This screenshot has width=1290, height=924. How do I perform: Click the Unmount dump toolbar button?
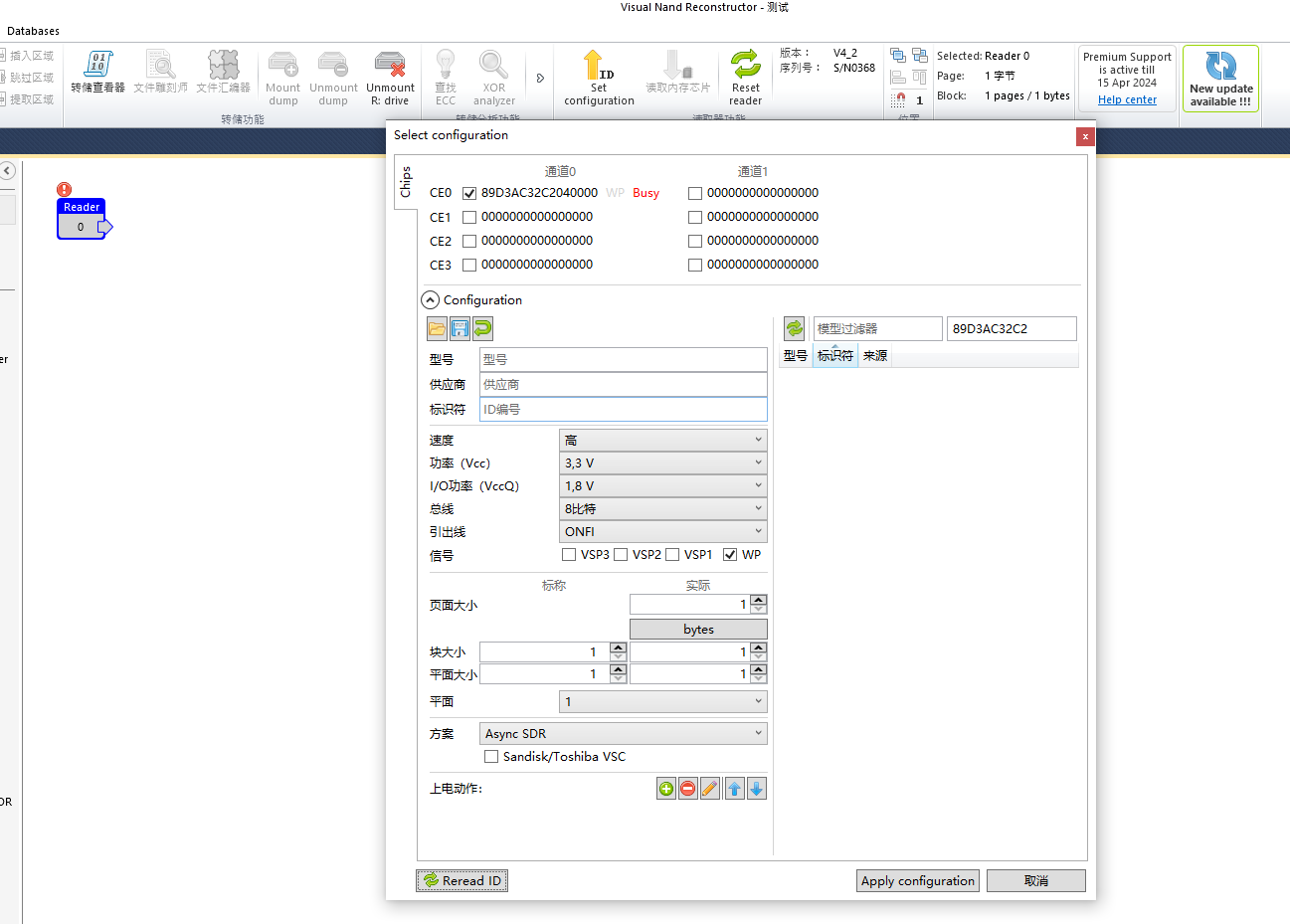pos(333,78)
